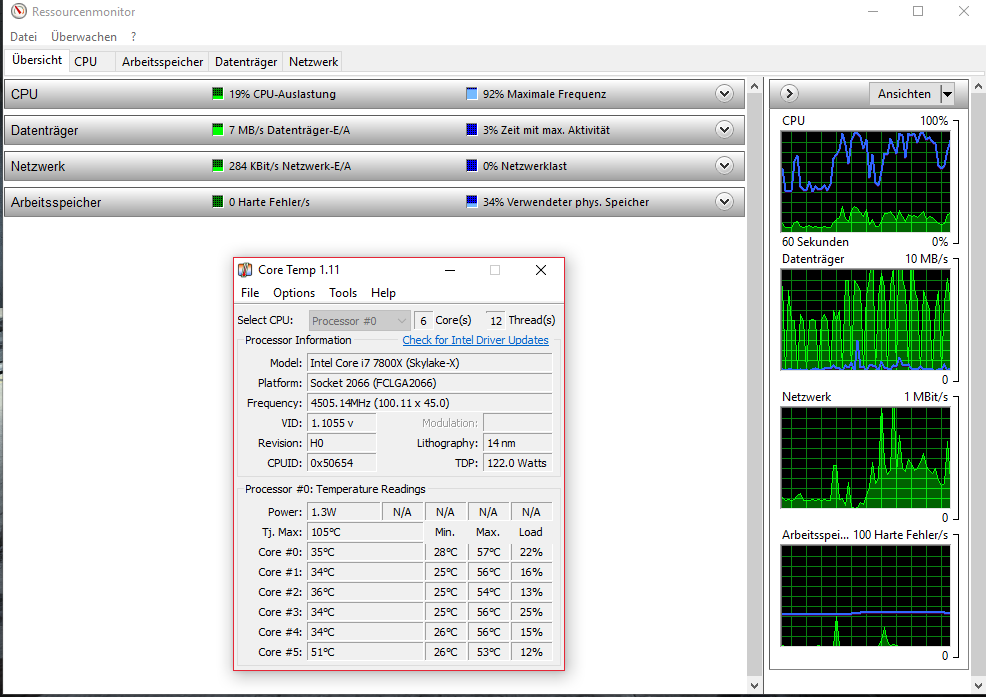Open the Help menu in Core Temp
The image size is (986, 697).
point(383,293)
